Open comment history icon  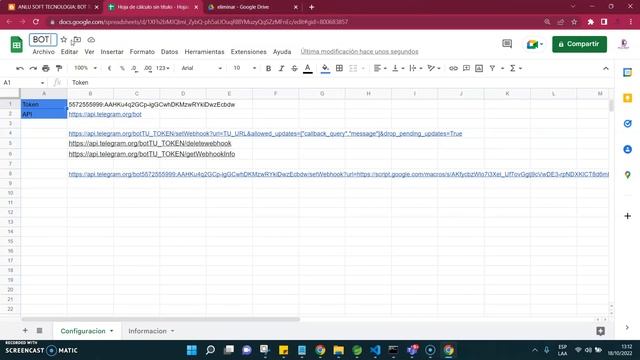(x=507, y=44)
